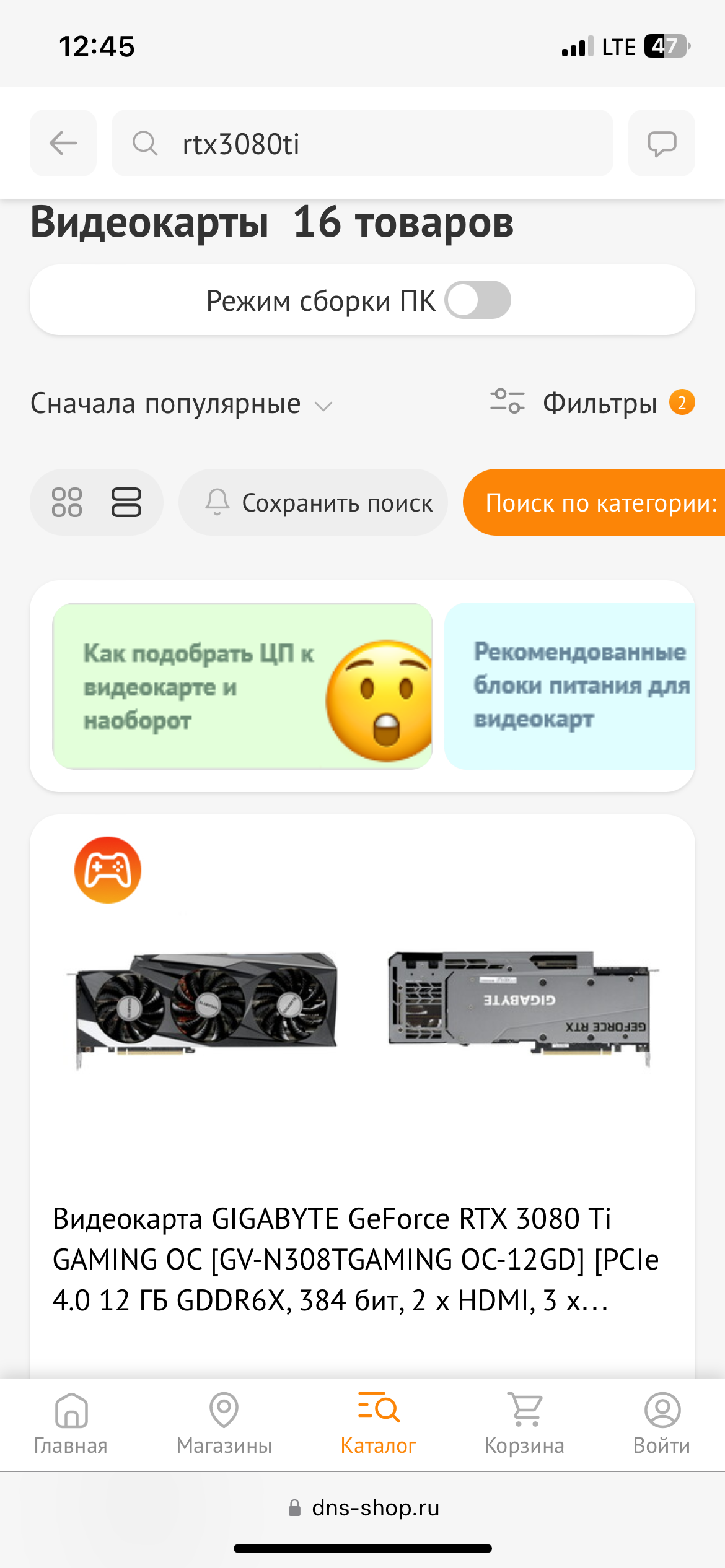The width and height of the screenshot is (725, 1568).
Task: Click the sort chevron arrow
Action: click(323, 406)
